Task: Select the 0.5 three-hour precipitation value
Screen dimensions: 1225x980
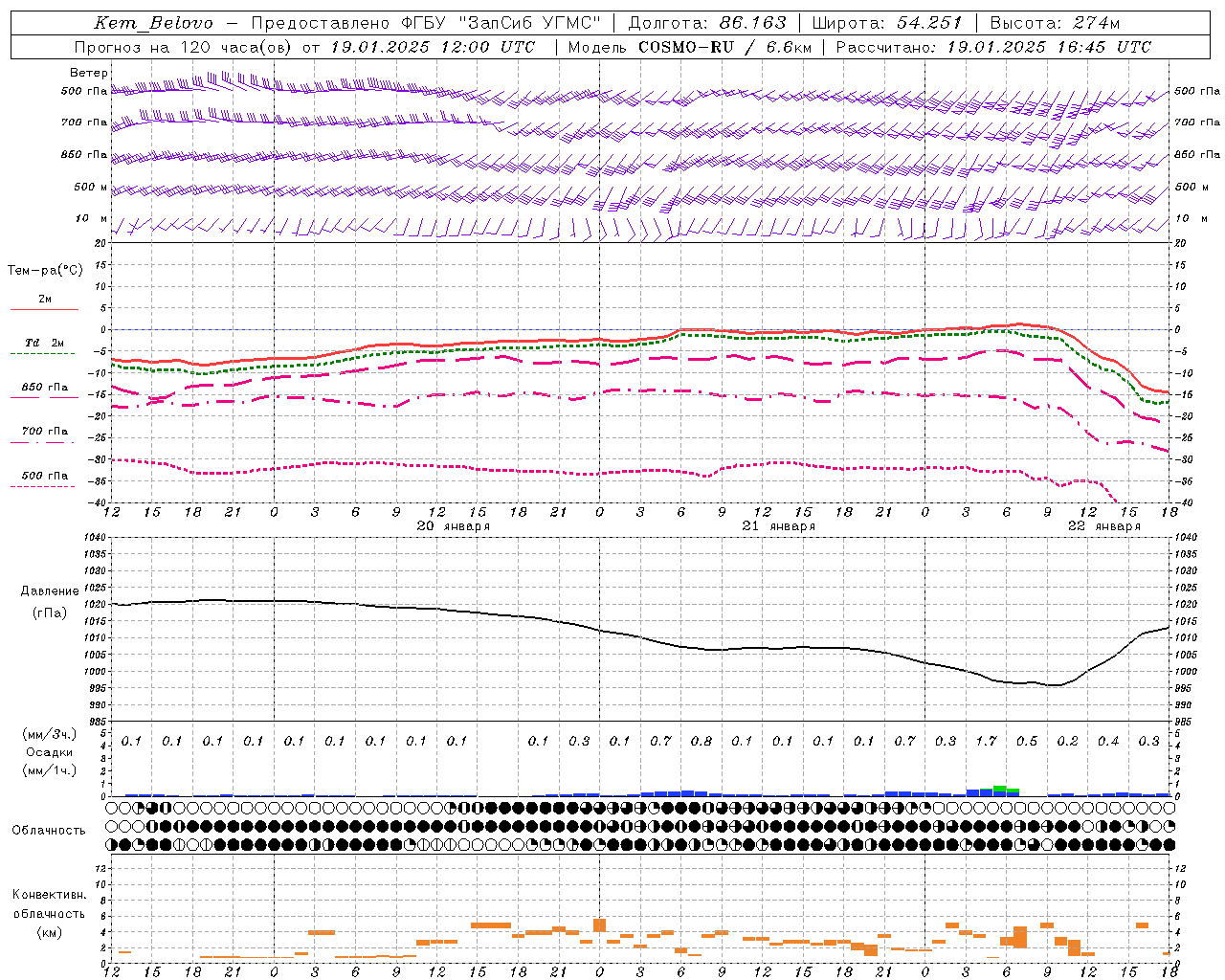Action: [1027, 742]
